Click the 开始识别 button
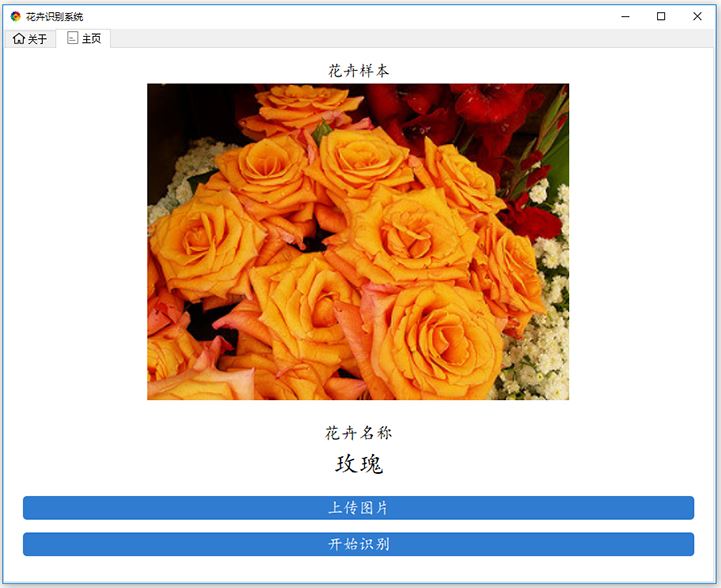This screenshot has height=588, width=721. (358, 544)
